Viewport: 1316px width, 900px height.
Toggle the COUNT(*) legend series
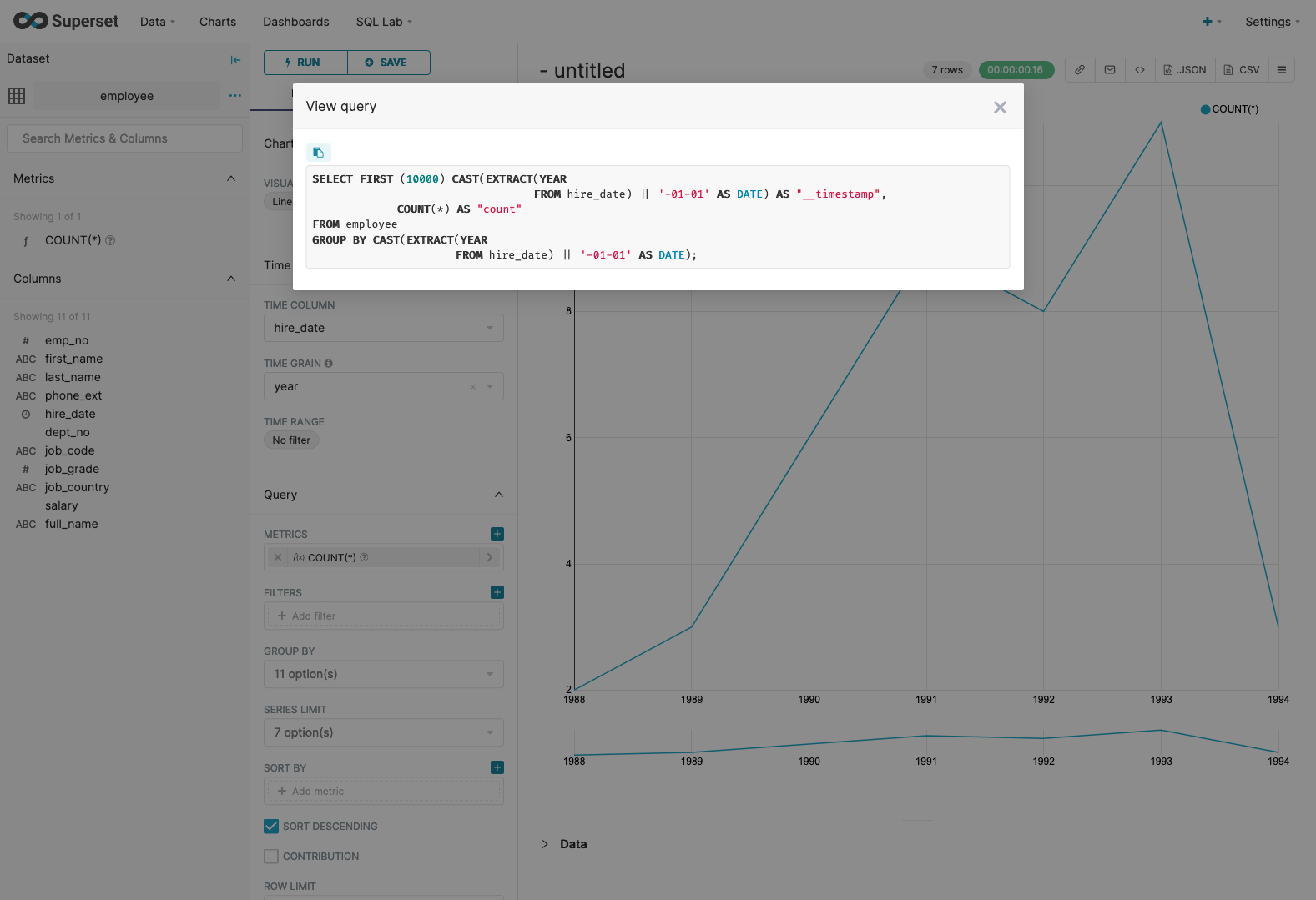[x=1229, y=109]
